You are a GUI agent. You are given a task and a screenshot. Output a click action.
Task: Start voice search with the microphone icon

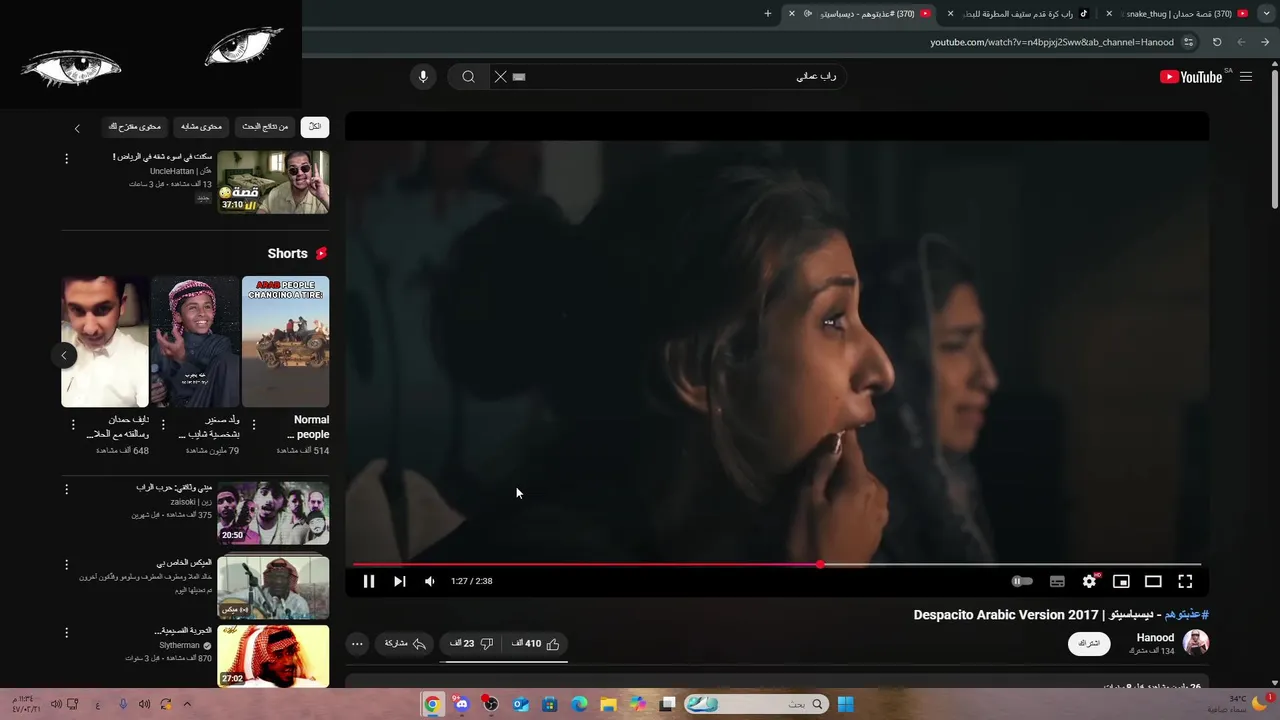(x=423, y=77)
